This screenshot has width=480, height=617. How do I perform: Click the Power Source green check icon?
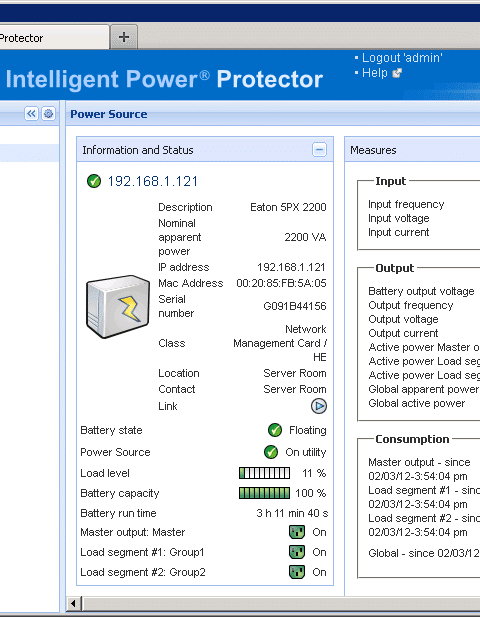coord(271,452)
